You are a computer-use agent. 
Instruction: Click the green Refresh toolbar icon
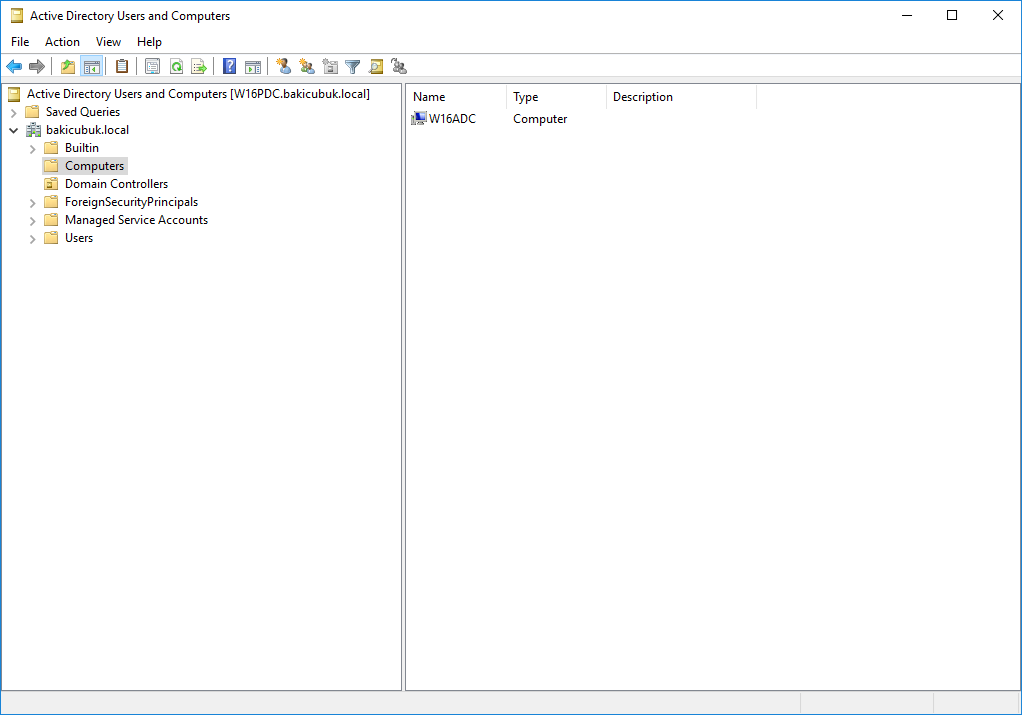(176, 66)
